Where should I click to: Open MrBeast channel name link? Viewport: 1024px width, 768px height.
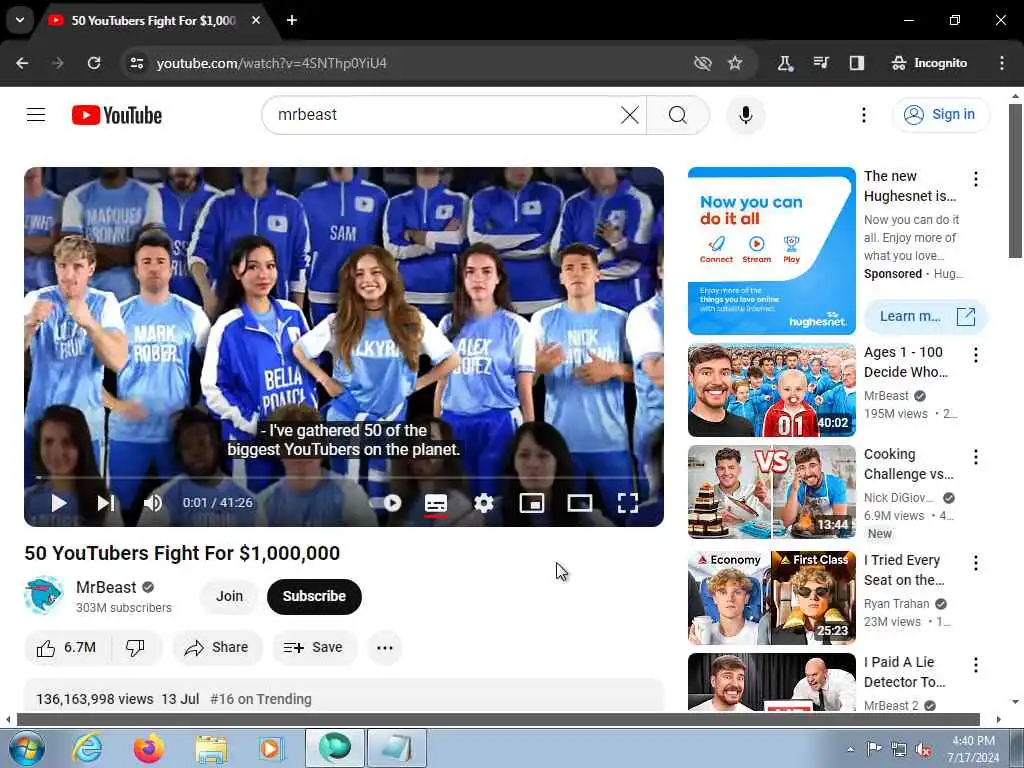(x=106, y=587)
